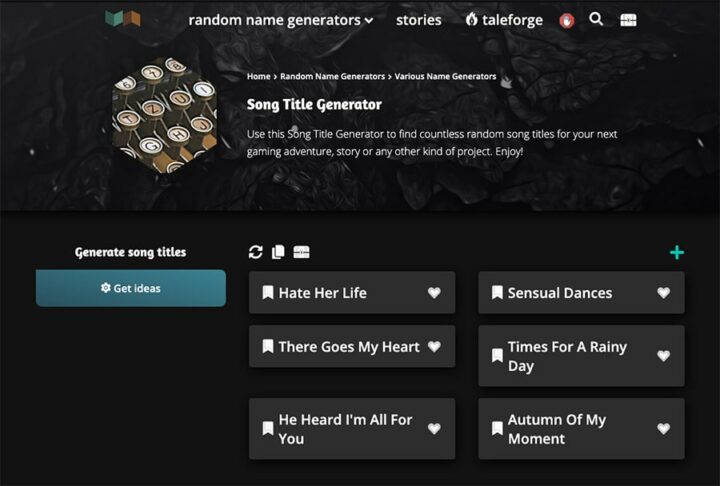Open the treasure chest icon in header
720x486 pixels.
pos(628,19)
